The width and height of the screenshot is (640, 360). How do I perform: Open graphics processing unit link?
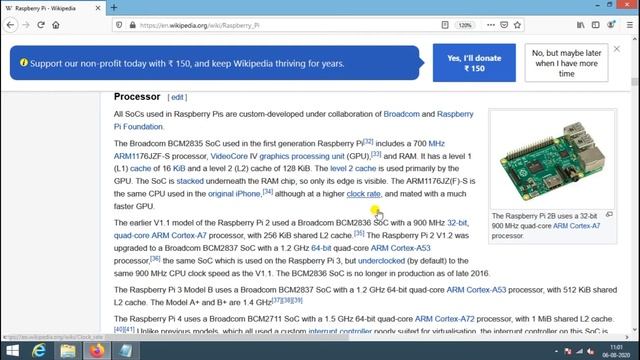point(302,156)
